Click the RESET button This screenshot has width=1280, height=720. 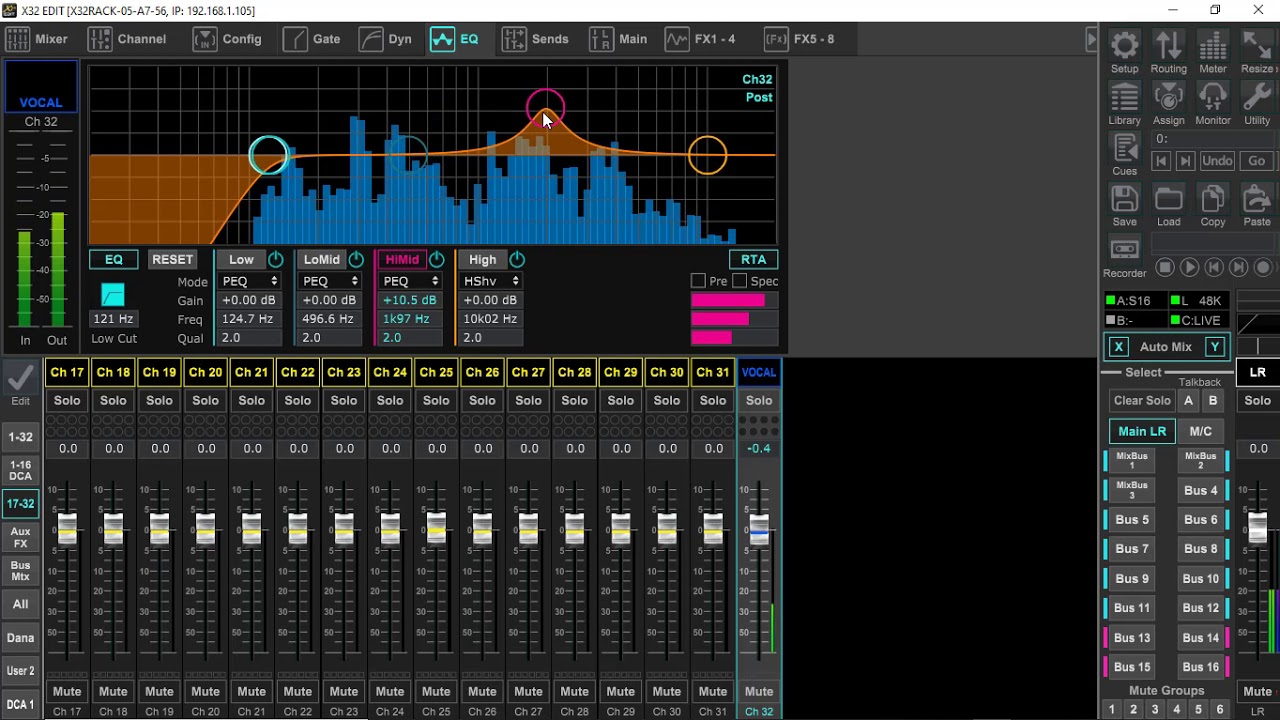pyautogui.click(x=172, y=259)
